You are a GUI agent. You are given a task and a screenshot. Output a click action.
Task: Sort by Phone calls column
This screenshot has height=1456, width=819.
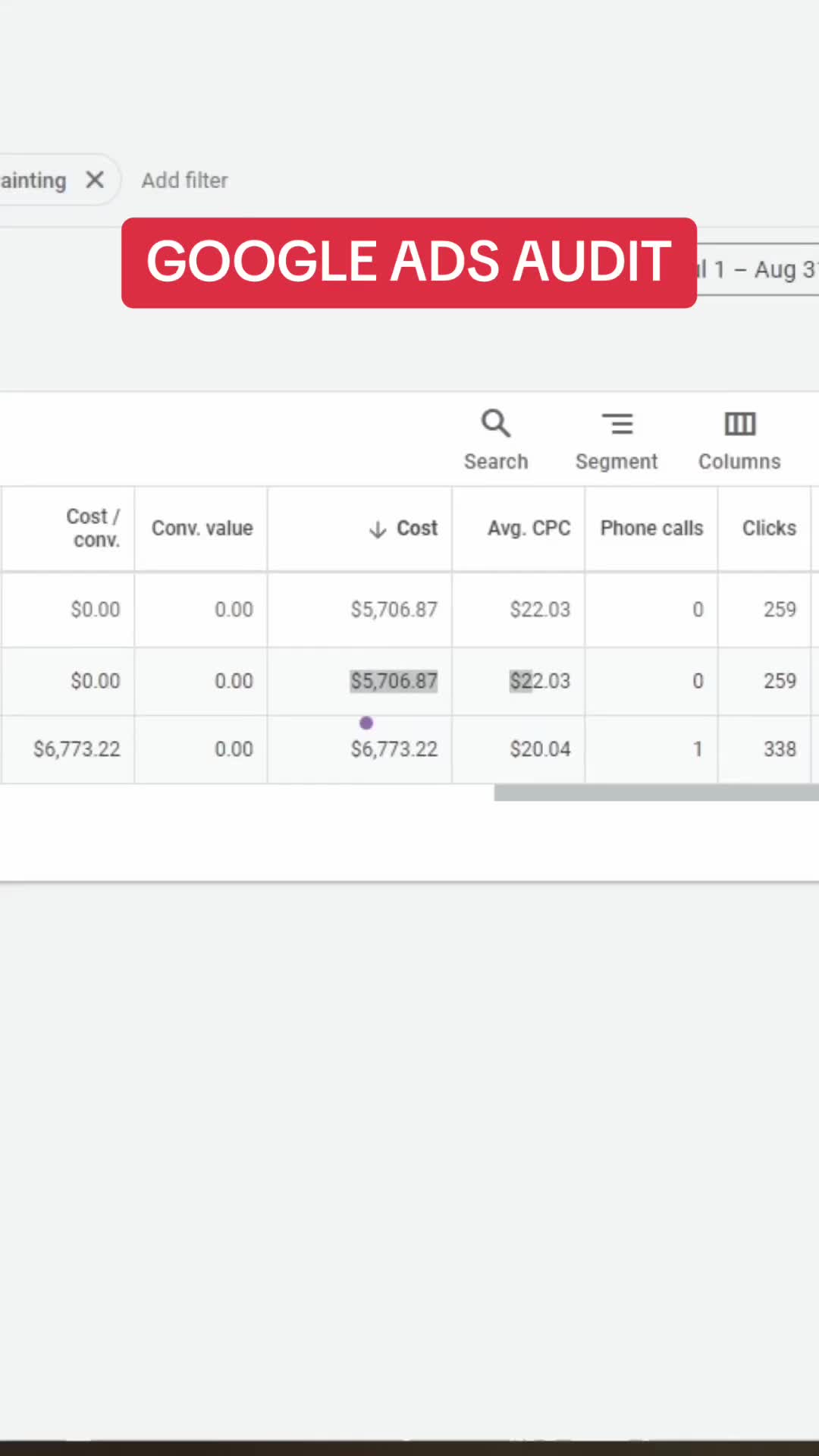coord(651,528)
